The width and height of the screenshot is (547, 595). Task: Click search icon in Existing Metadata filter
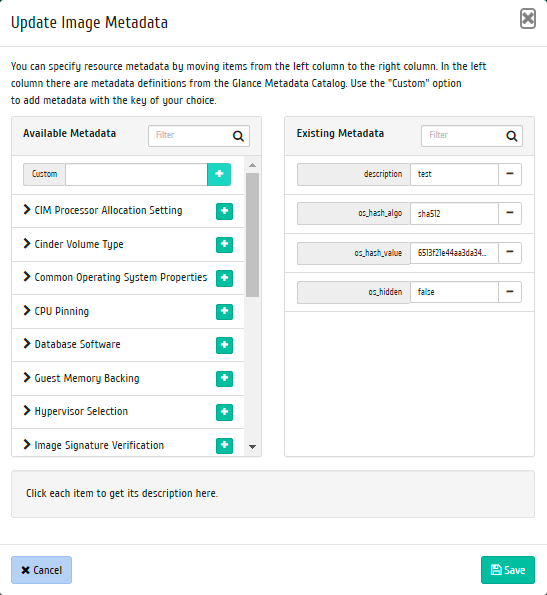click(x=512, y=136)
